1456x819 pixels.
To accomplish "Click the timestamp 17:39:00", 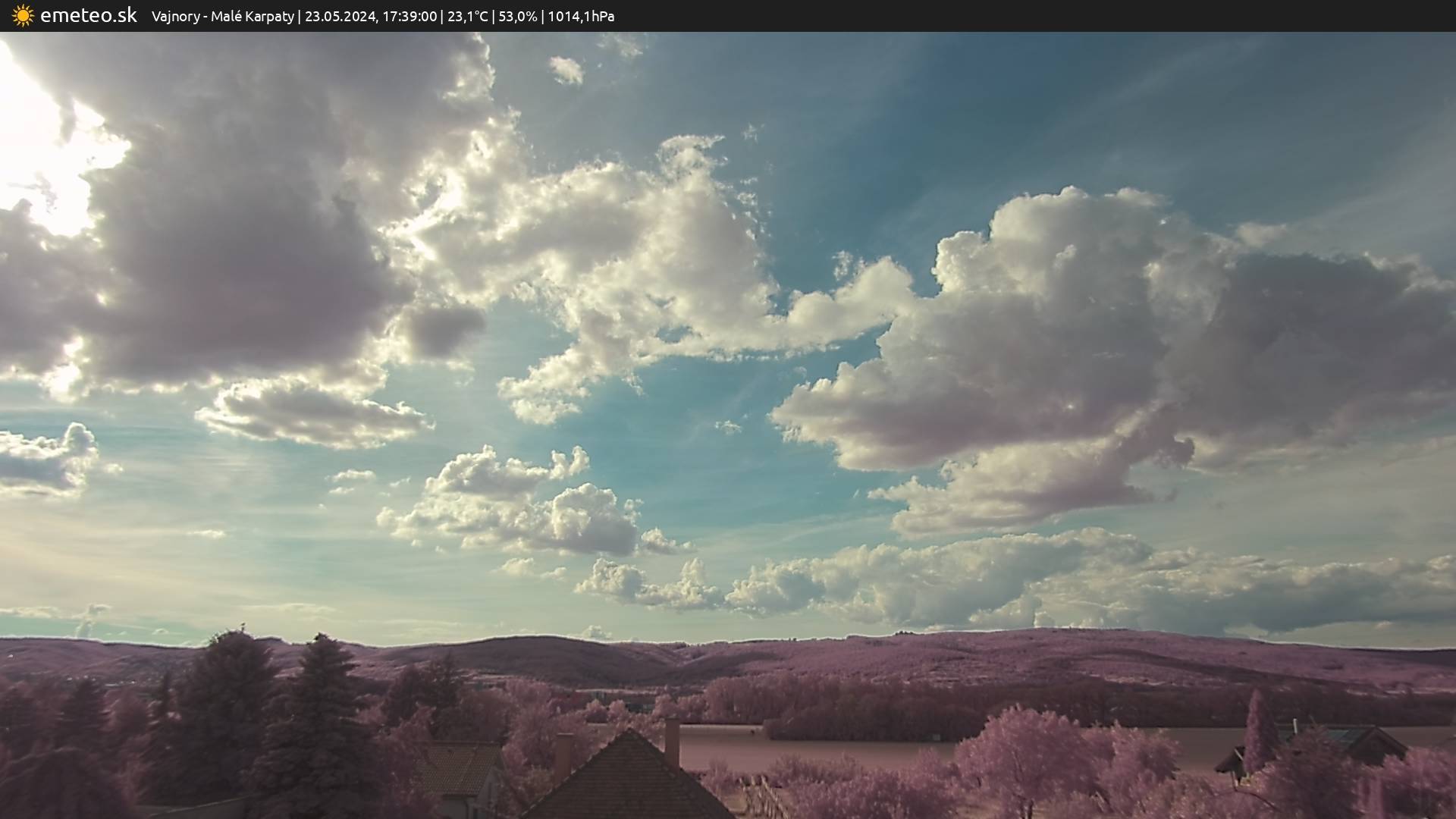I will [x=409, y=16].
